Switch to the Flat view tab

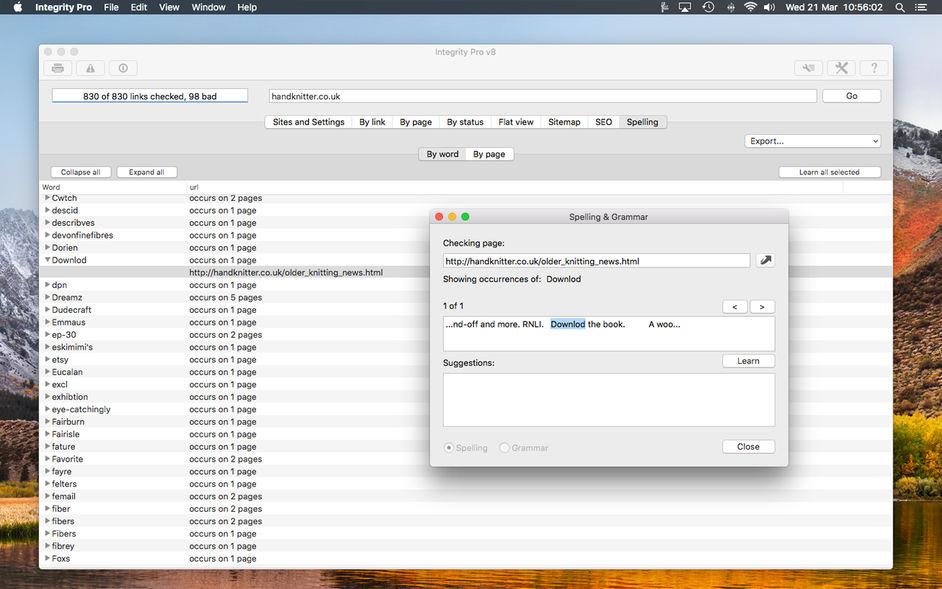pos(515,122)
